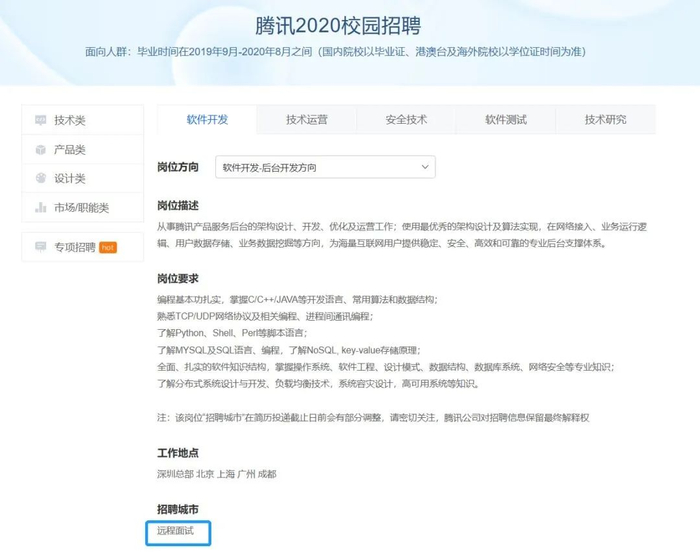Click the 岗位描述 heading
This screenshot has height=552, width=700.
[178, 205]
